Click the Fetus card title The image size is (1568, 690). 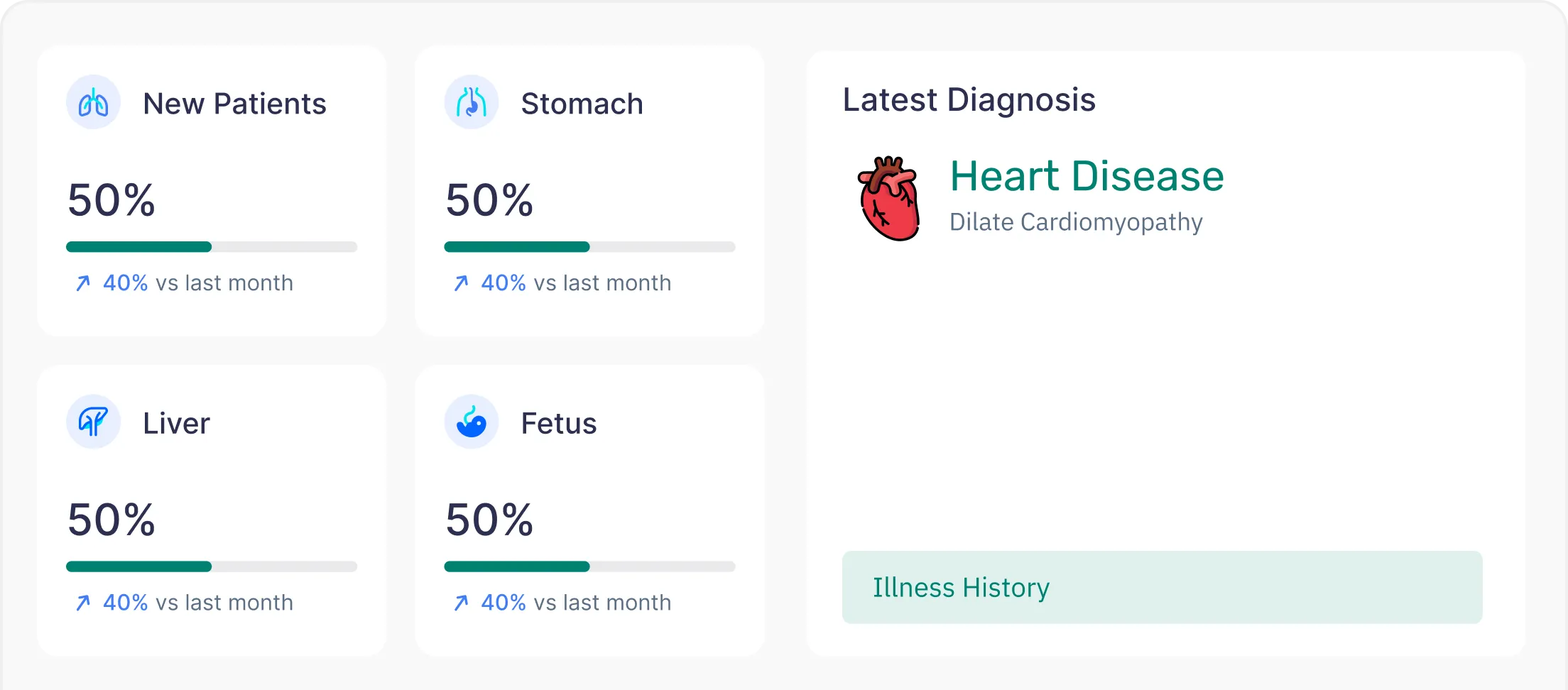click(559, 423)
